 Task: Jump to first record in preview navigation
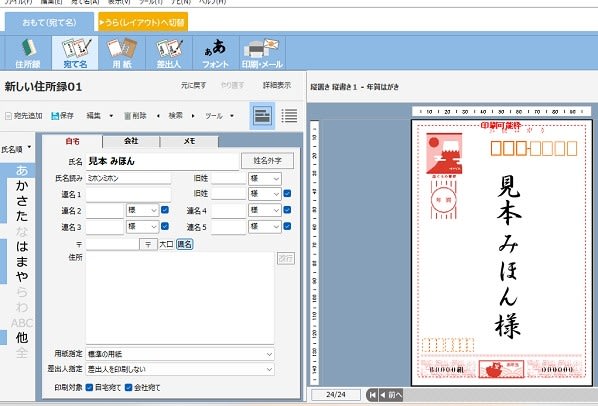(x=372, y=395)
